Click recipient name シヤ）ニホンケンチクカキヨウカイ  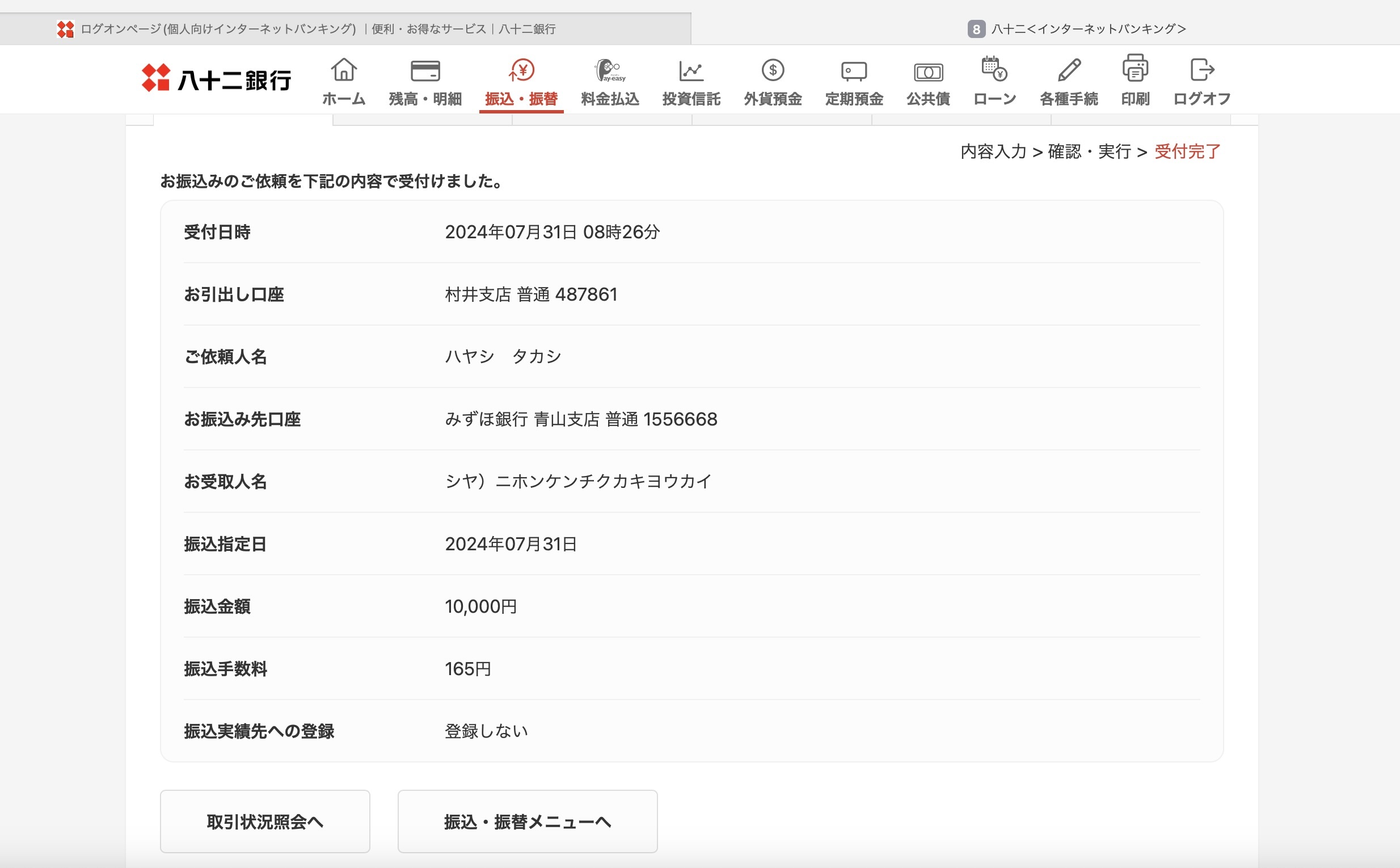579,481
